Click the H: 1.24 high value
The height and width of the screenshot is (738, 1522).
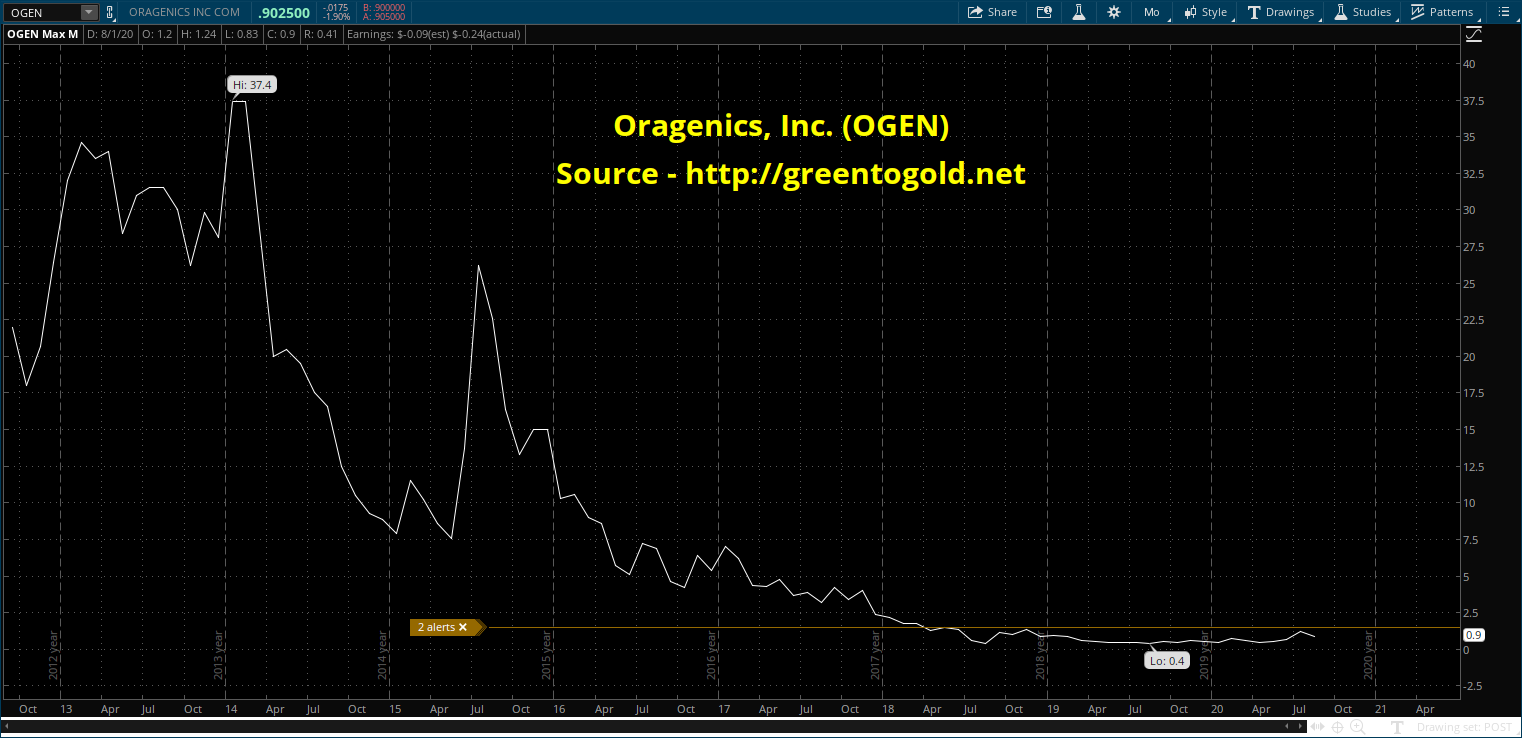point(199,34)
